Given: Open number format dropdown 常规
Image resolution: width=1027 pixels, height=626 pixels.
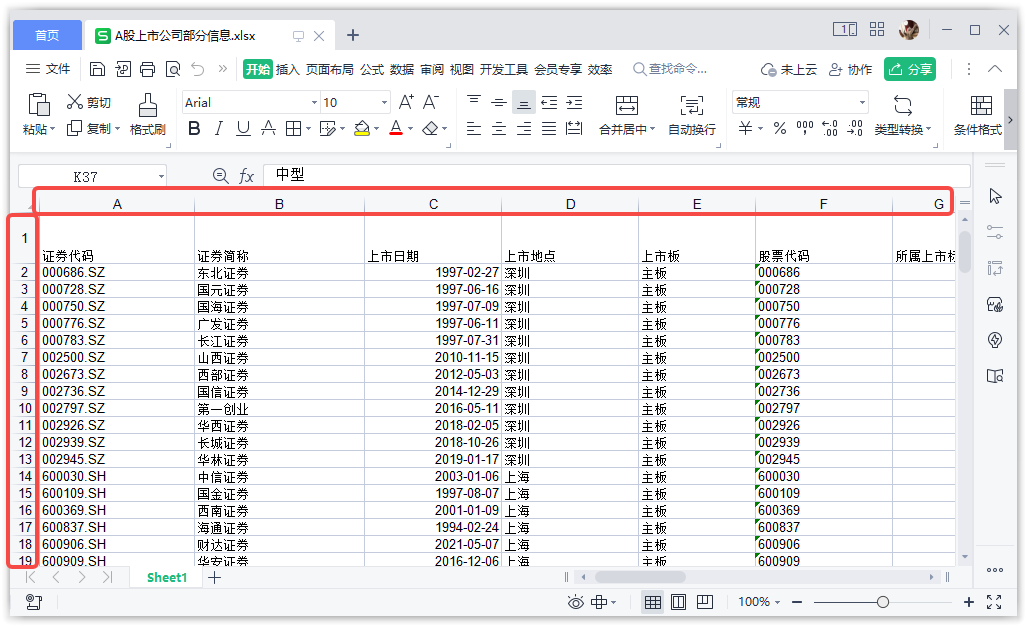Looking at the screenshot, I should [x=862, y=103].
